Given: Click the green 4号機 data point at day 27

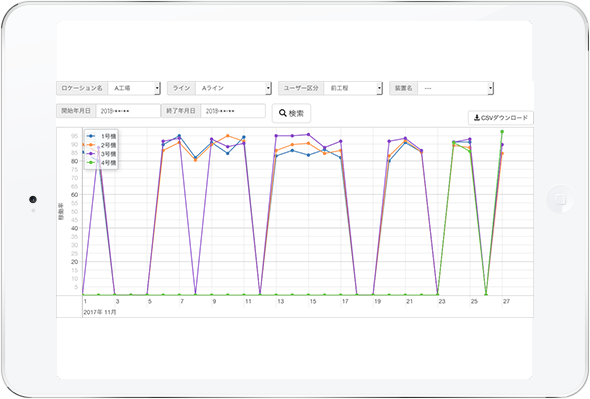Looking at the screenshot, I should click(502, 132).
